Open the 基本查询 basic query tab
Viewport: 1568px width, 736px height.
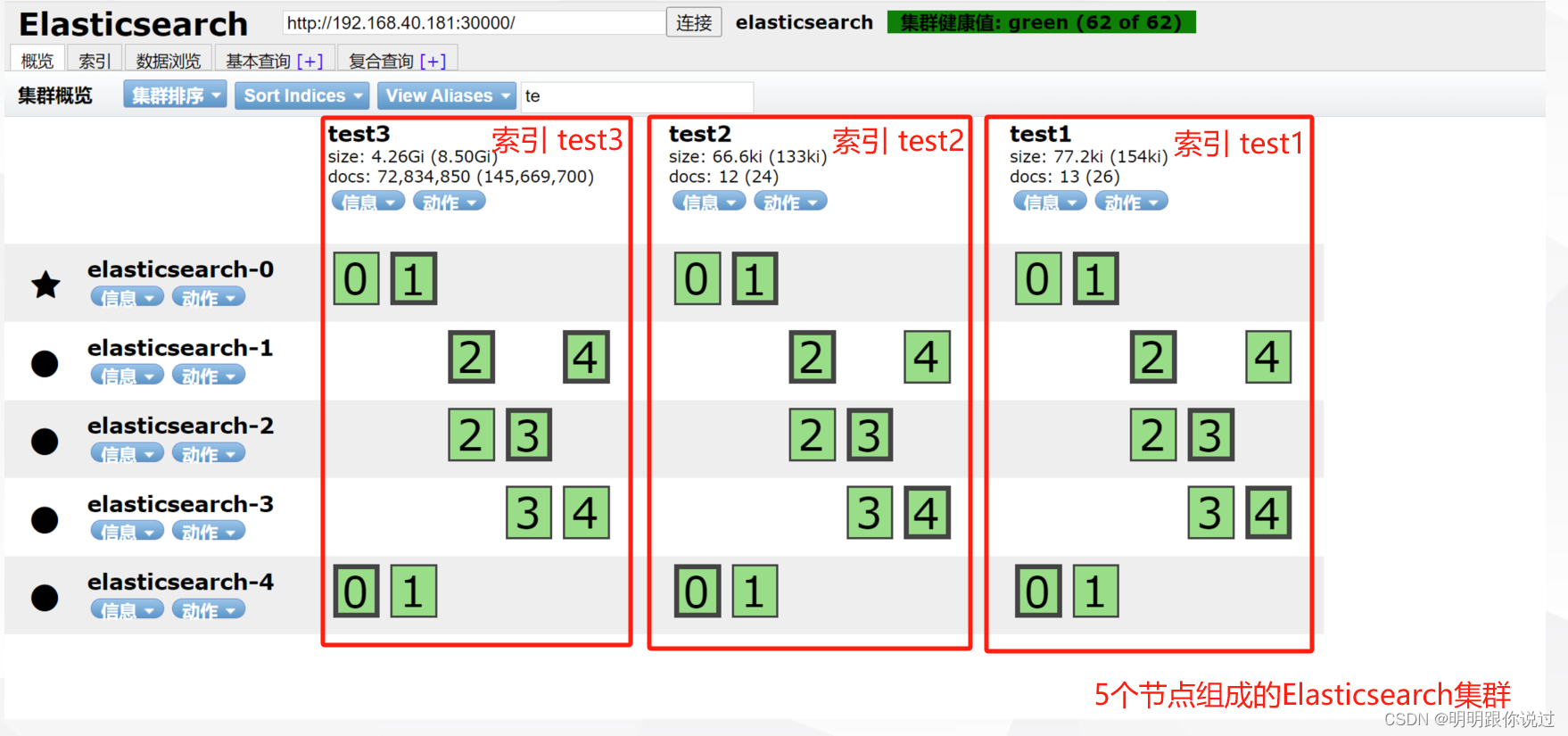[275, 60]
